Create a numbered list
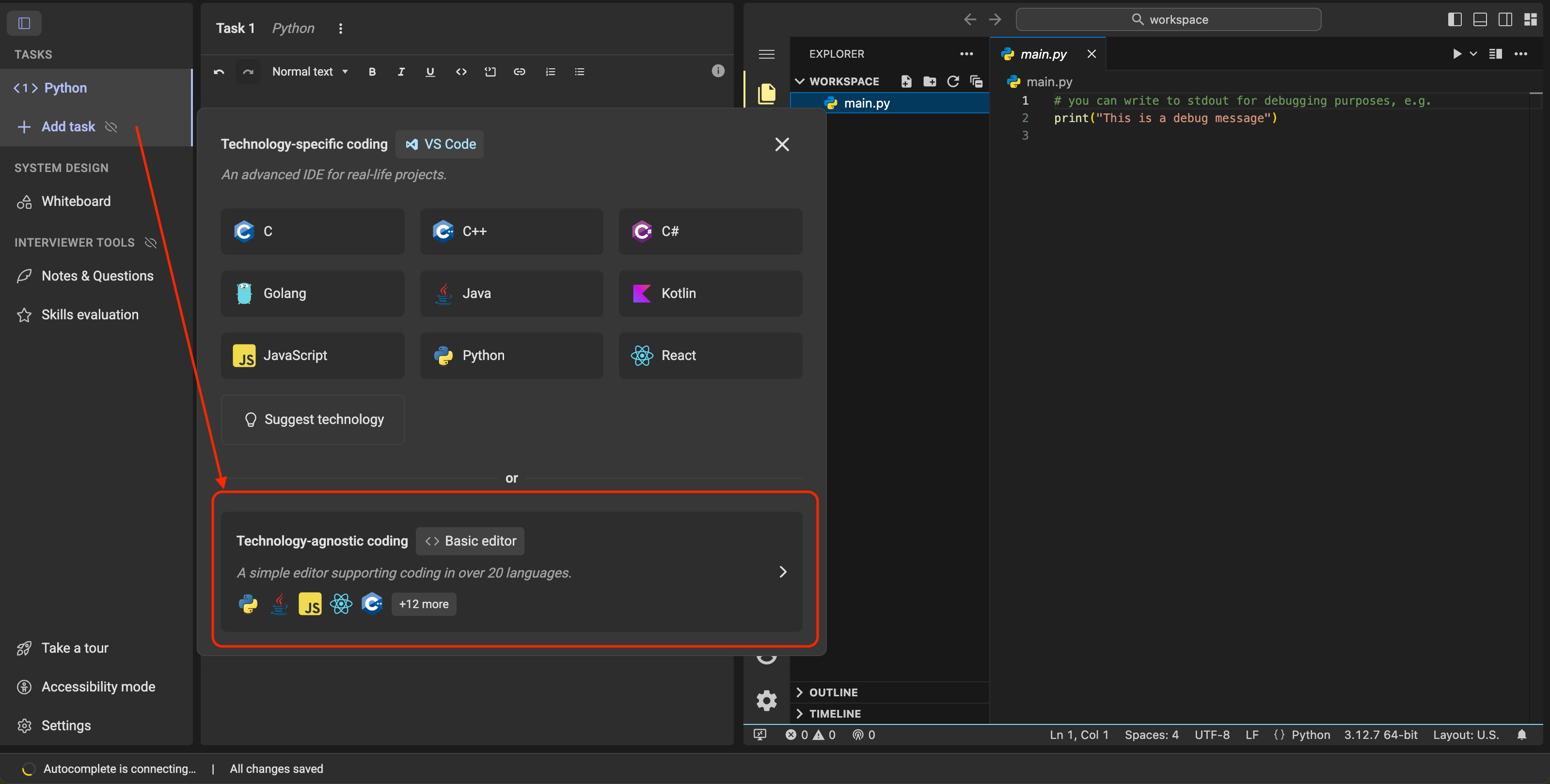Screen dimensions: 1550x784 pos(550,72)
